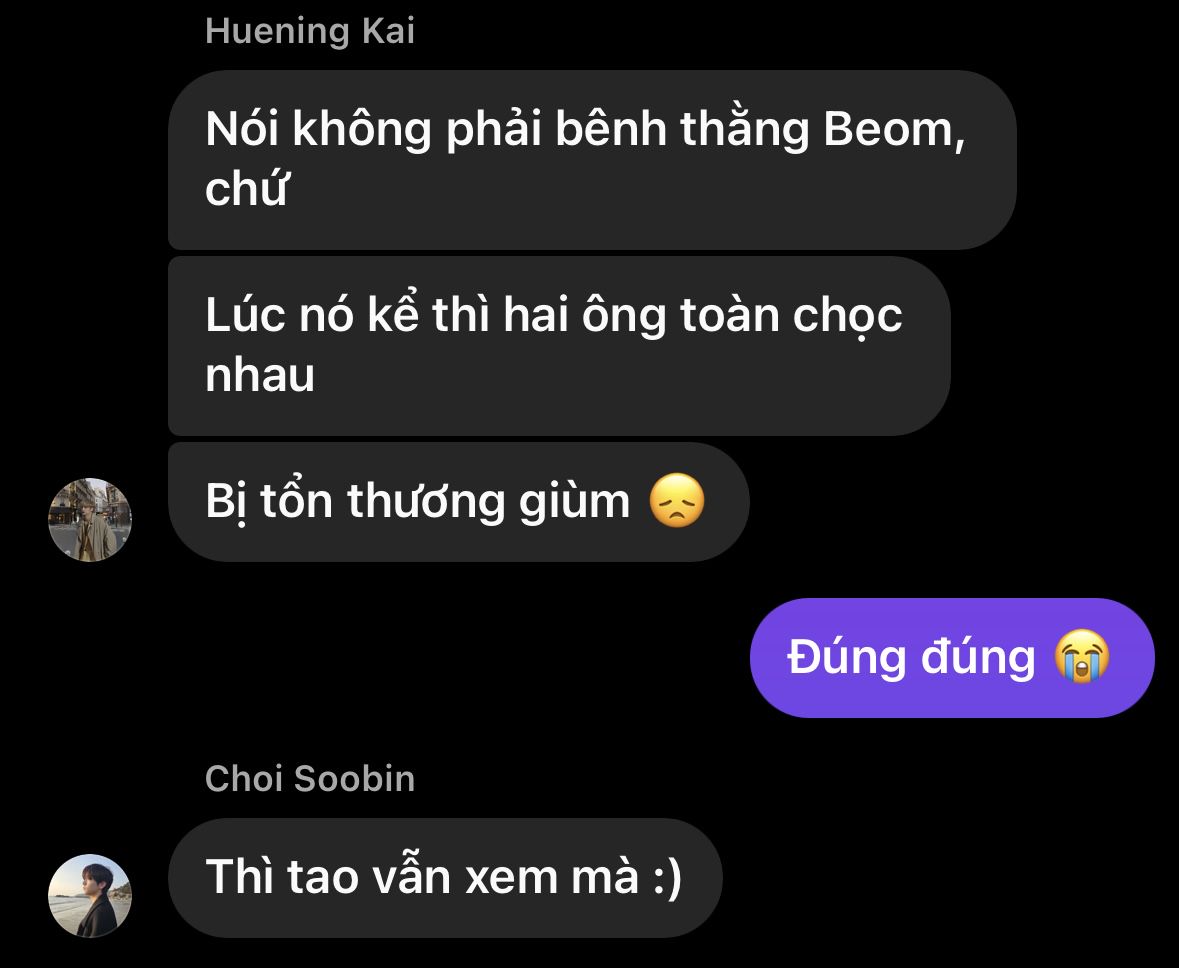Open Choi Soobin sender name label
Screen dimensions: 1179x968
pyautogui.click(x=310, y=778)
